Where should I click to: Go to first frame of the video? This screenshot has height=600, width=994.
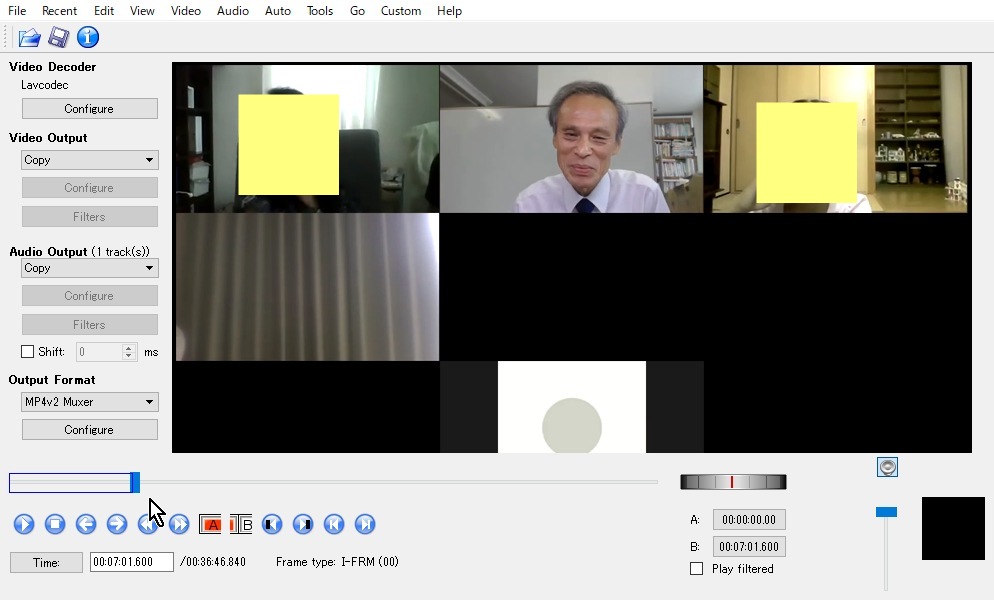334,524
